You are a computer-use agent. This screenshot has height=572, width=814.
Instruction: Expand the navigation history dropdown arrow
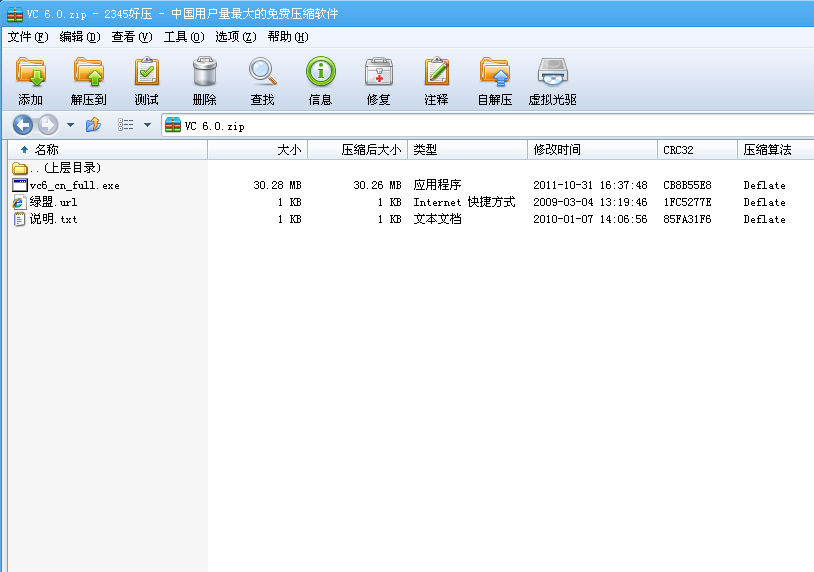pos(71,125)
